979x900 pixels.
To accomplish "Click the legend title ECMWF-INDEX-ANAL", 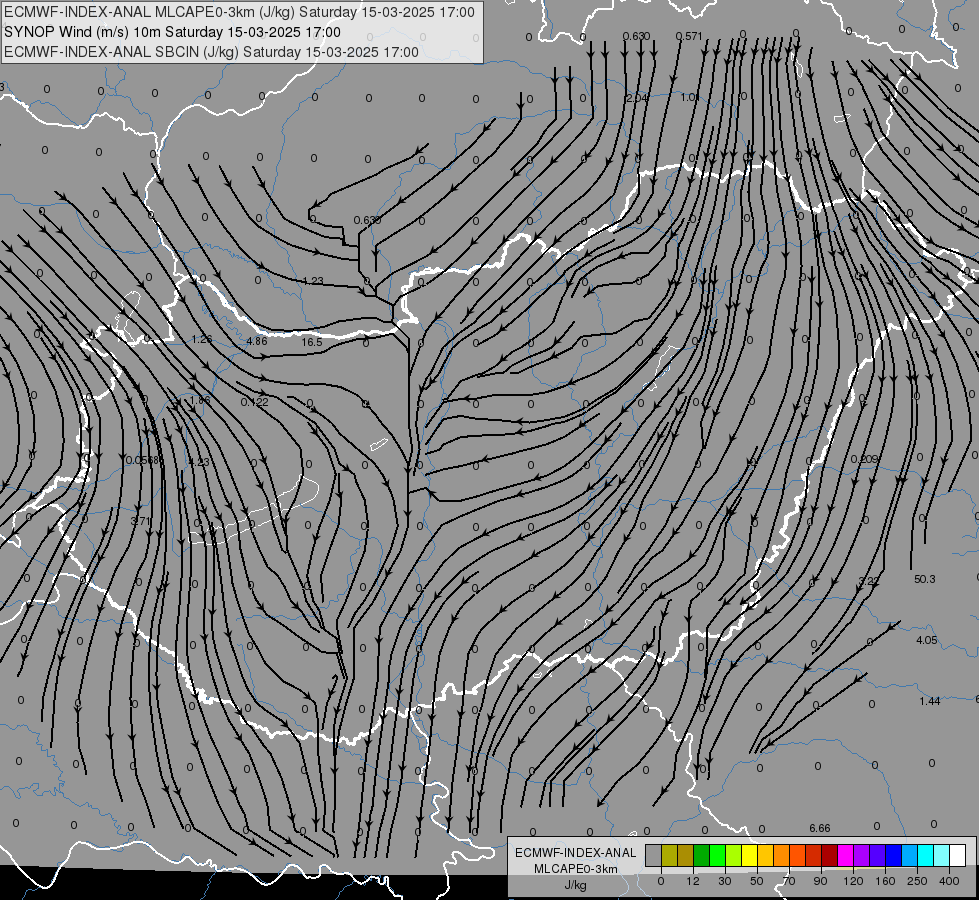I will [x=575, y=853].
